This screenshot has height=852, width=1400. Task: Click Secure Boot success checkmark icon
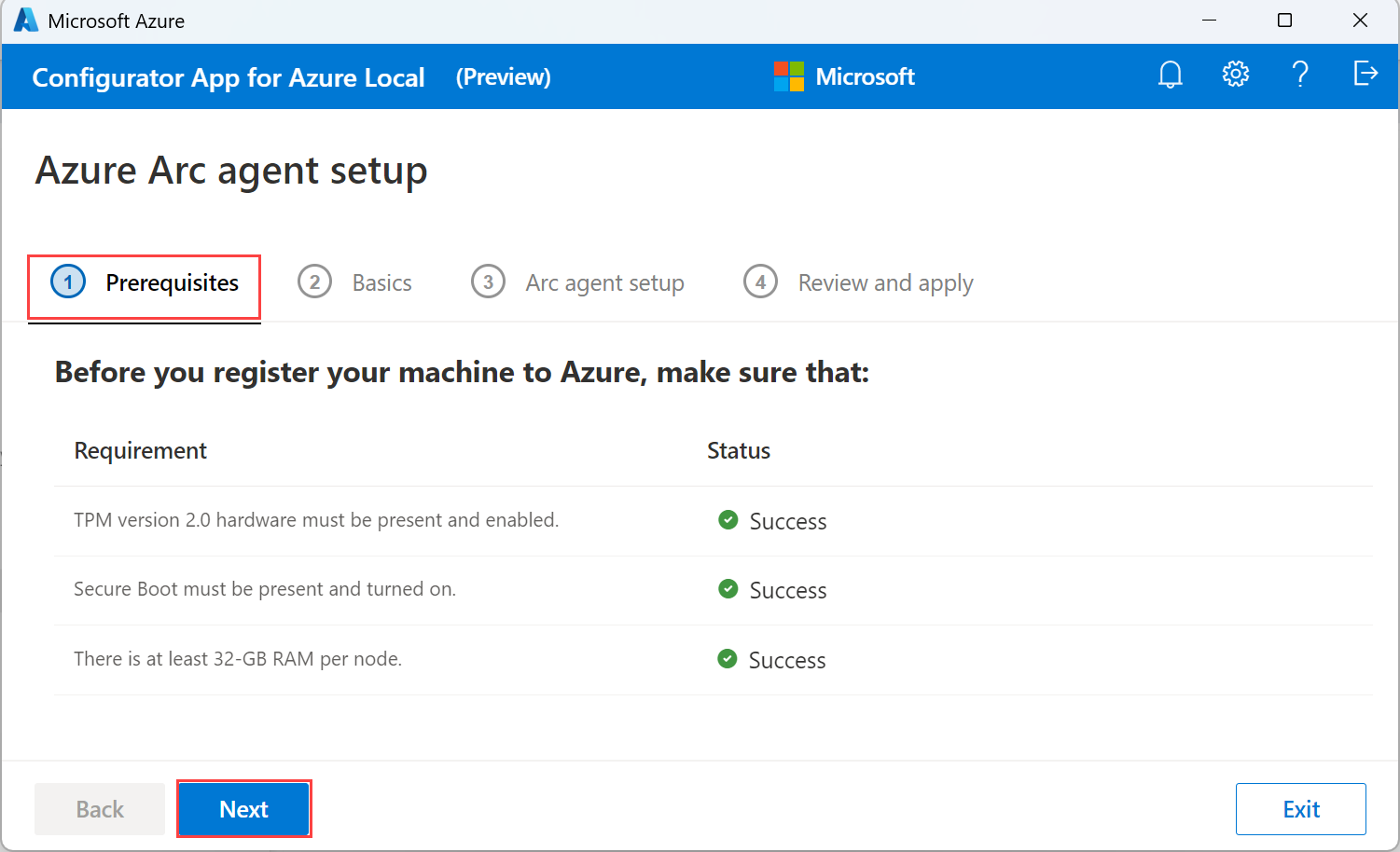[x=728, y=589]
